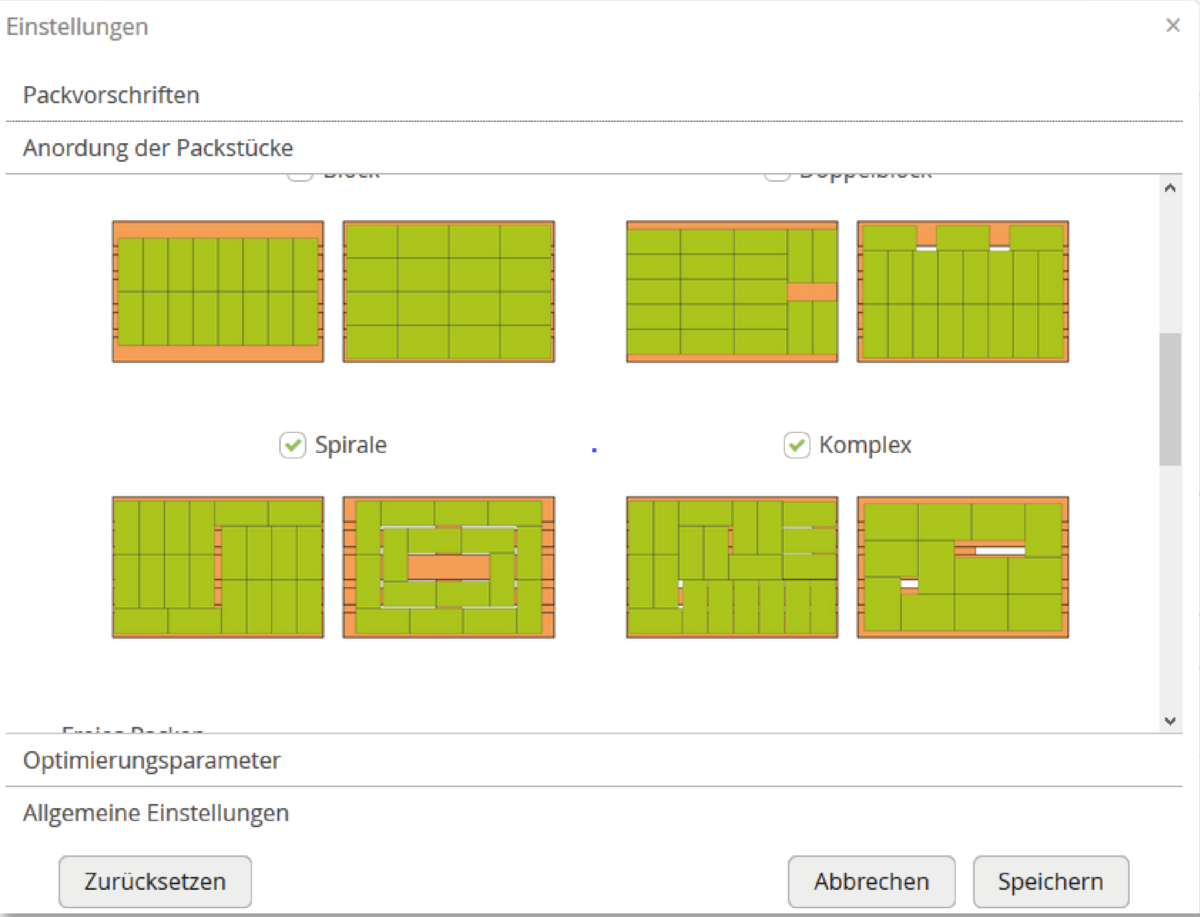The width and height of the screenshot is (1200, 917).
Task: Click Abbrechen to cancel changes
Action: (871, 881)
